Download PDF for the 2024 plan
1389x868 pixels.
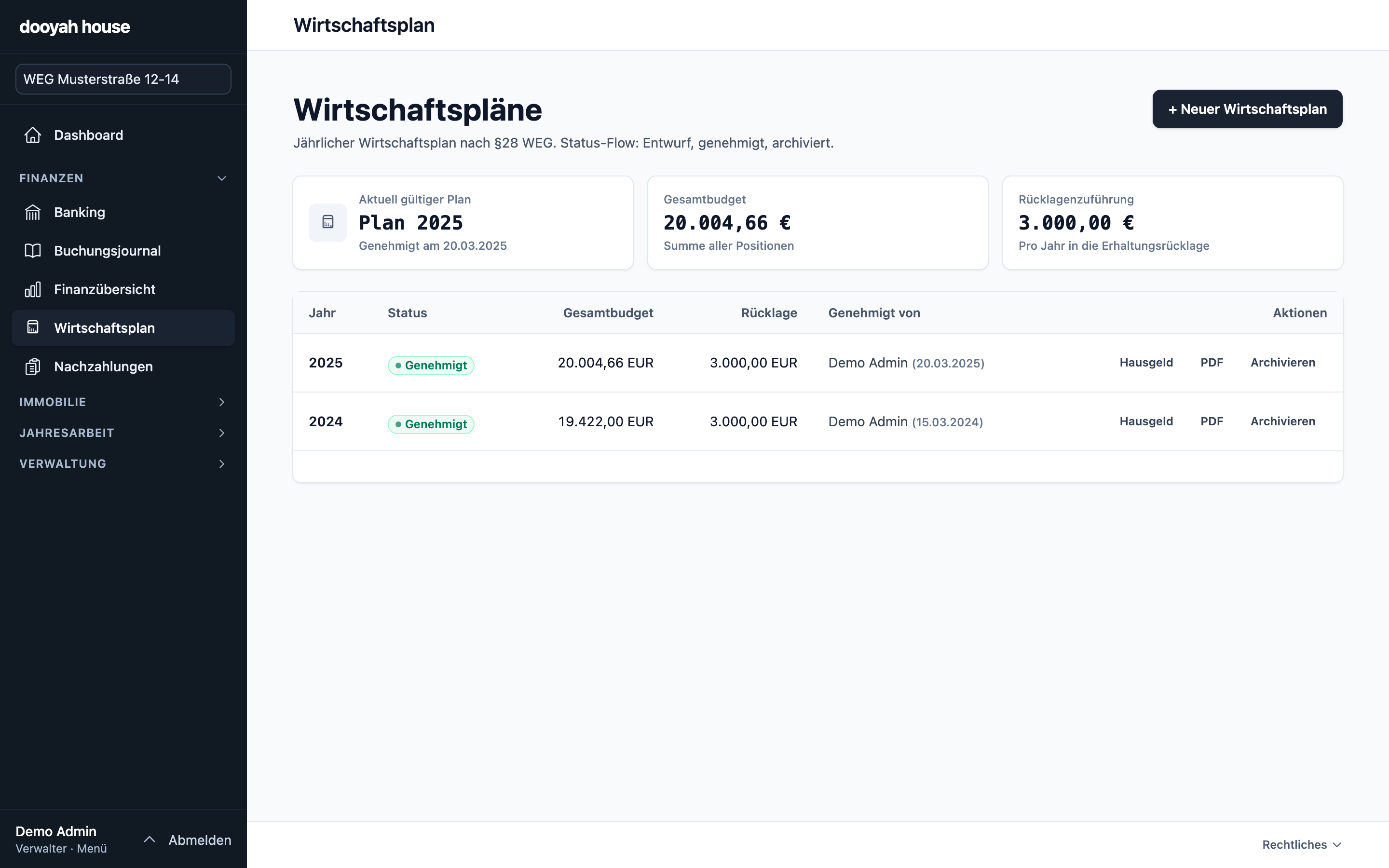pos(1212,421)
